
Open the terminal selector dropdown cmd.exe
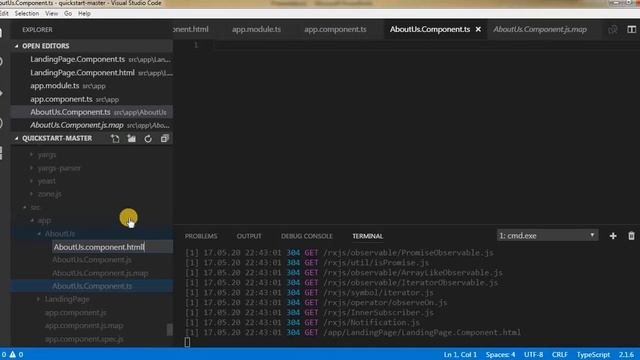click(x=547, y=236)
